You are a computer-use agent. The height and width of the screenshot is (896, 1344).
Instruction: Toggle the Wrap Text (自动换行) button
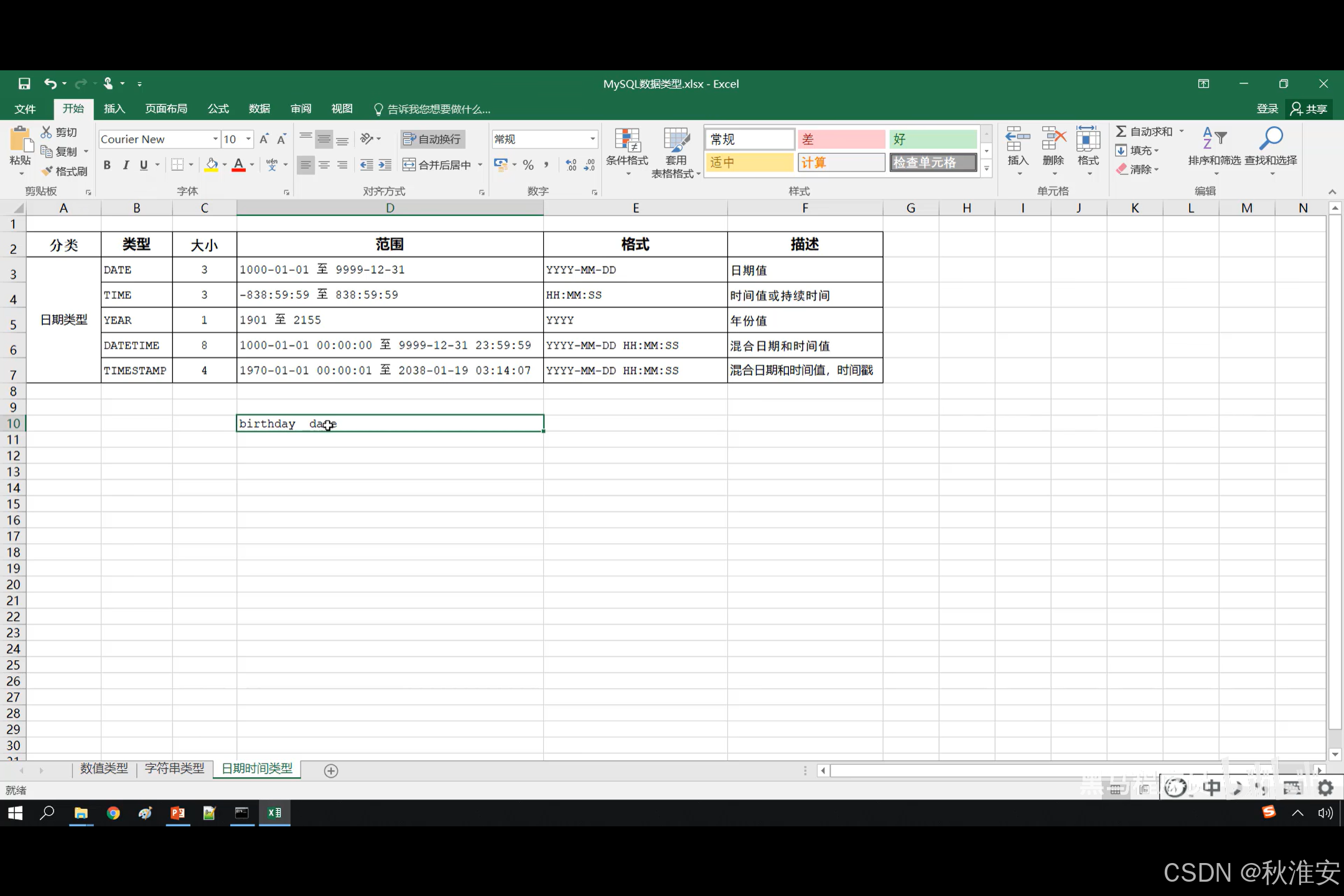432,139
